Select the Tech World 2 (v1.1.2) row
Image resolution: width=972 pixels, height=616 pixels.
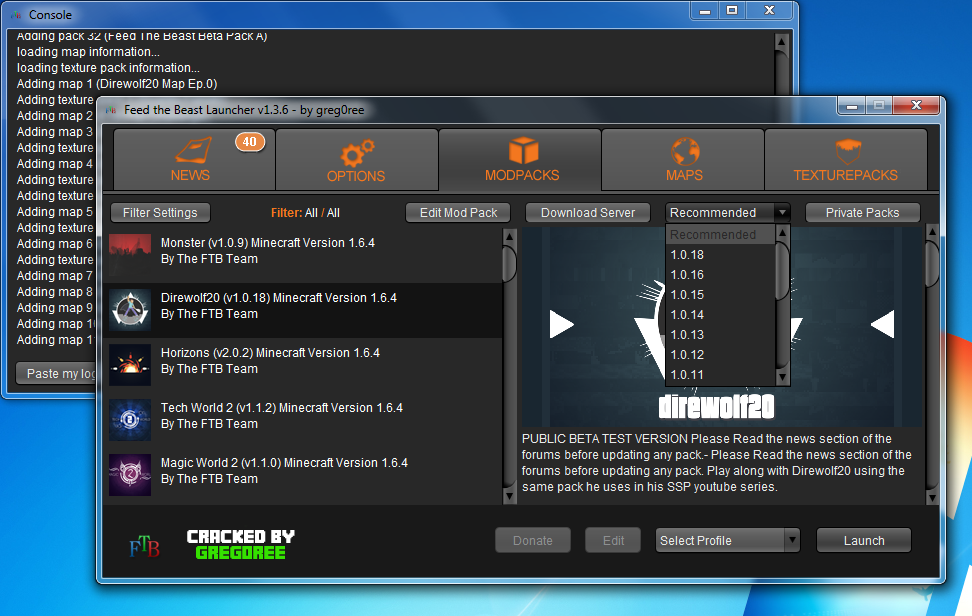pos(303,420)
